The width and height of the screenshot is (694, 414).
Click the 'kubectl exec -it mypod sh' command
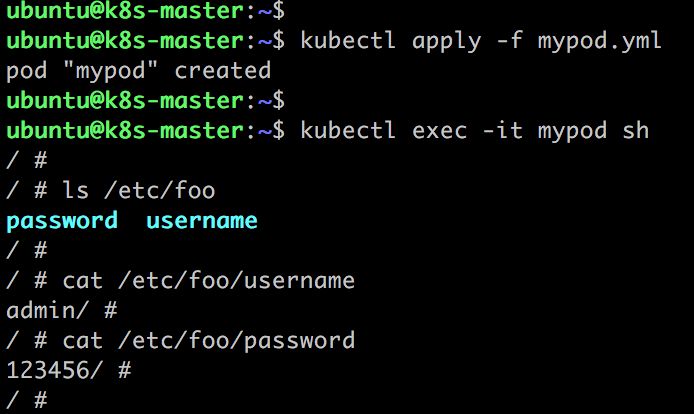474,131
